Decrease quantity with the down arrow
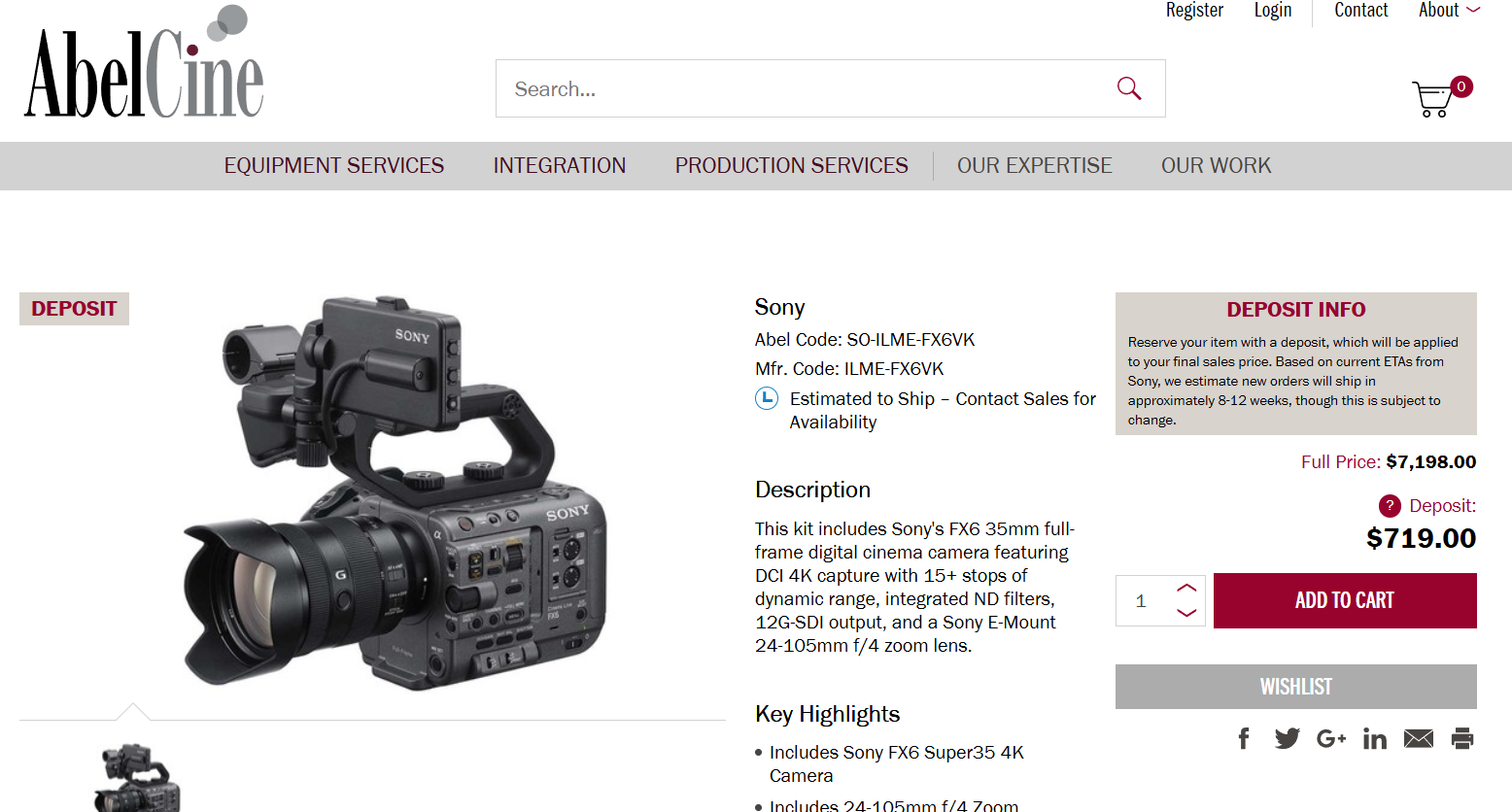The width and height of the screenshot is (1512, 812). click(1186, 613)
